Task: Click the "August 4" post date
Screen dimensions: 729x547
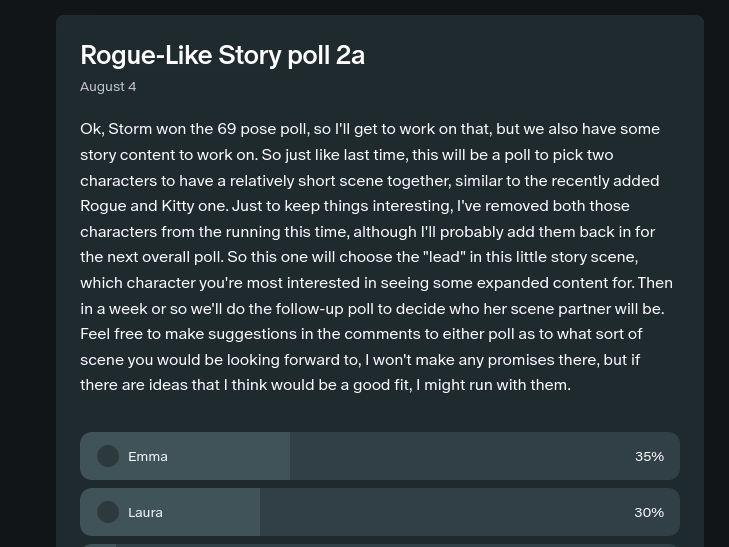Action: click(x=108, y=87)
